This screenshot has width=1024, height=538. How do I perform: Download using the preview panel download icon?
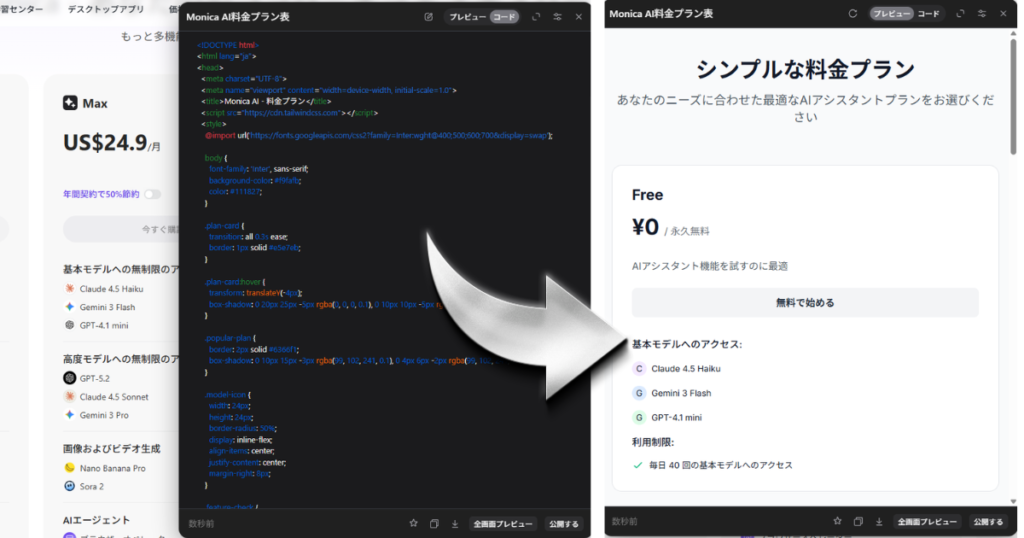[x=878, y=521]
